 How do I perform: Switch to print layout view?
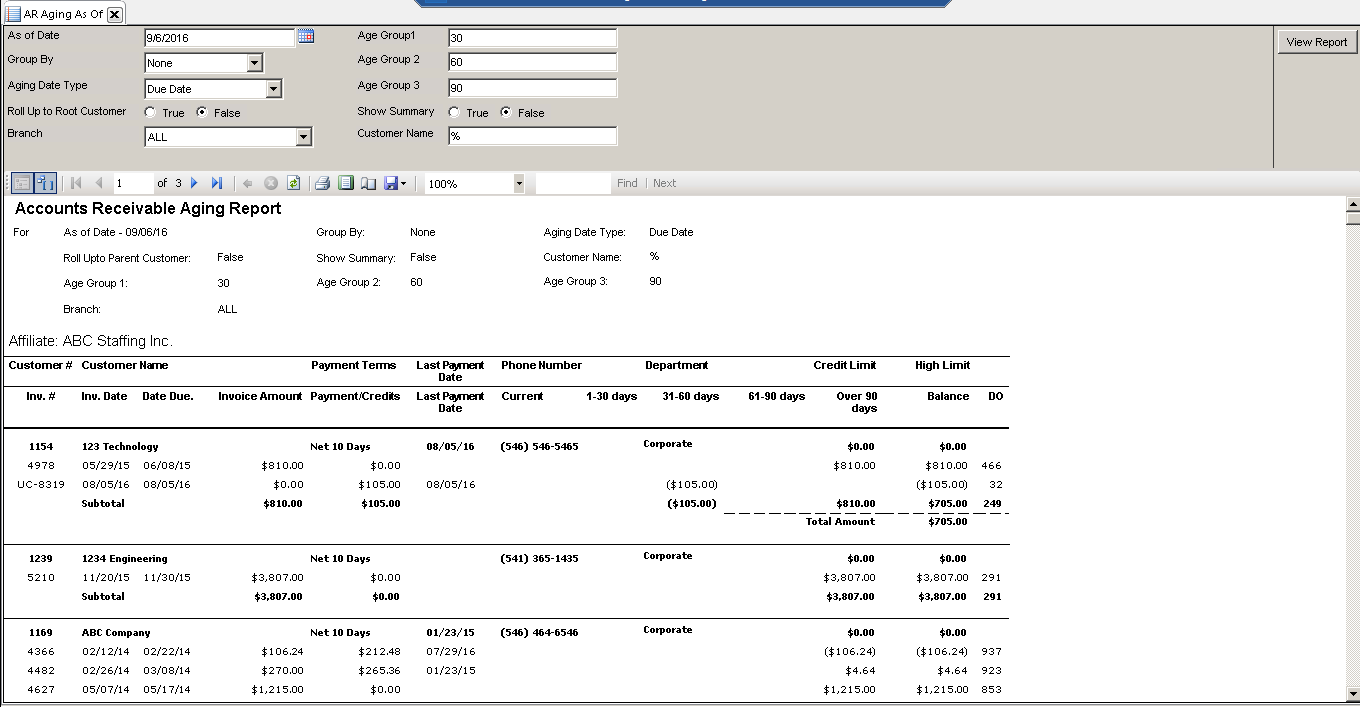(346, 183)
